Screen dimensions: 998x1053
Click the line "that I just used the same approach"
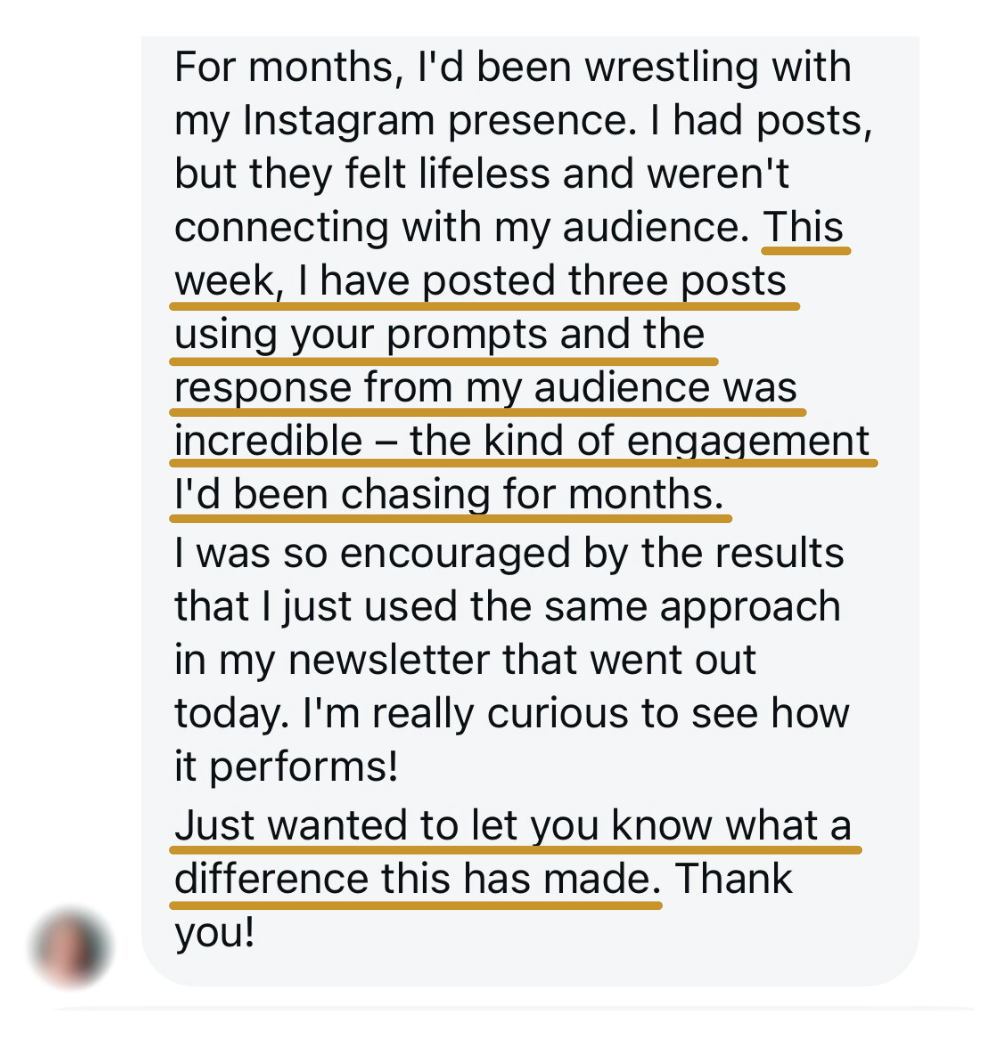click(506, 607)
